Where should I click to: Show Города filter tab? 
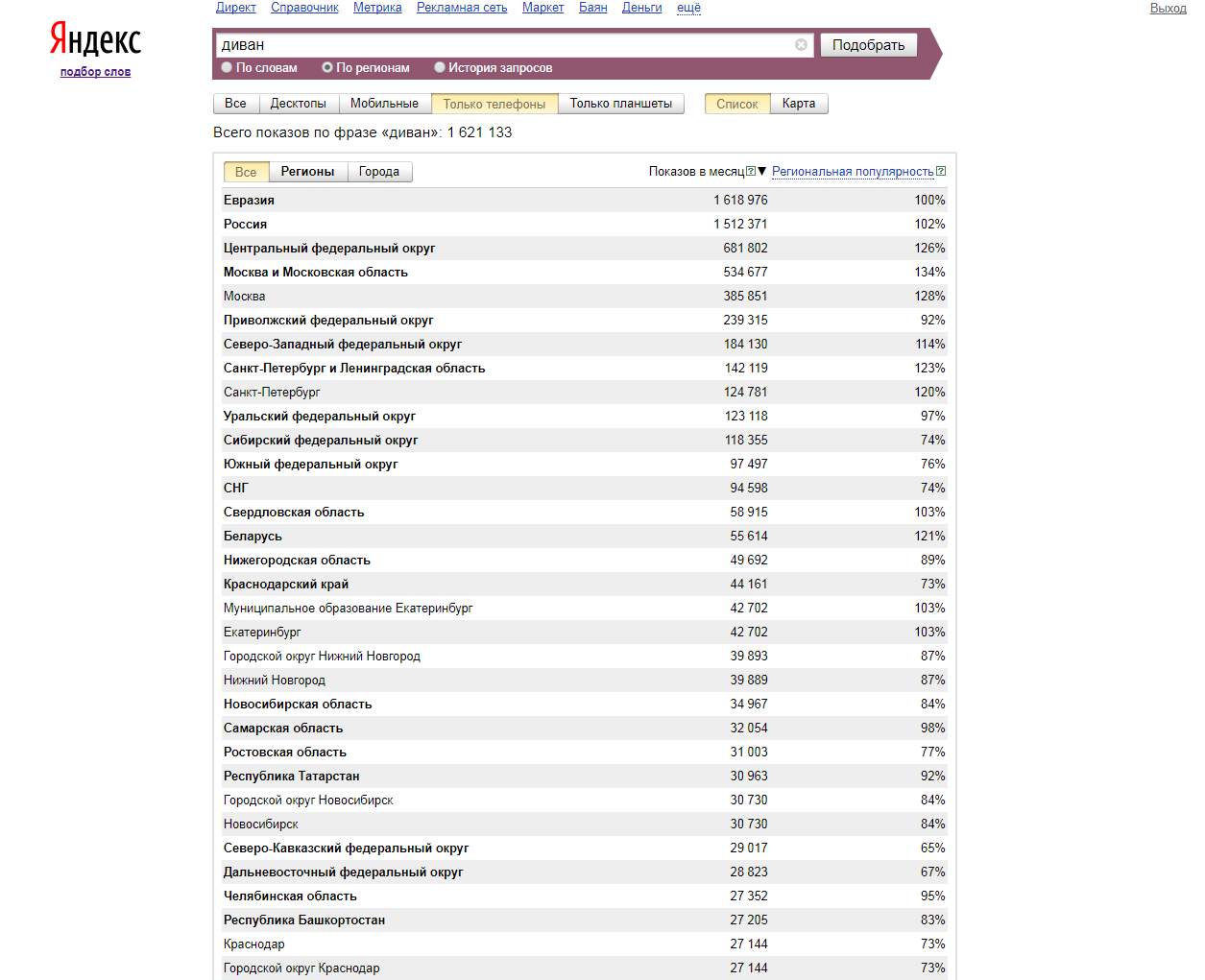pos(379,172)
